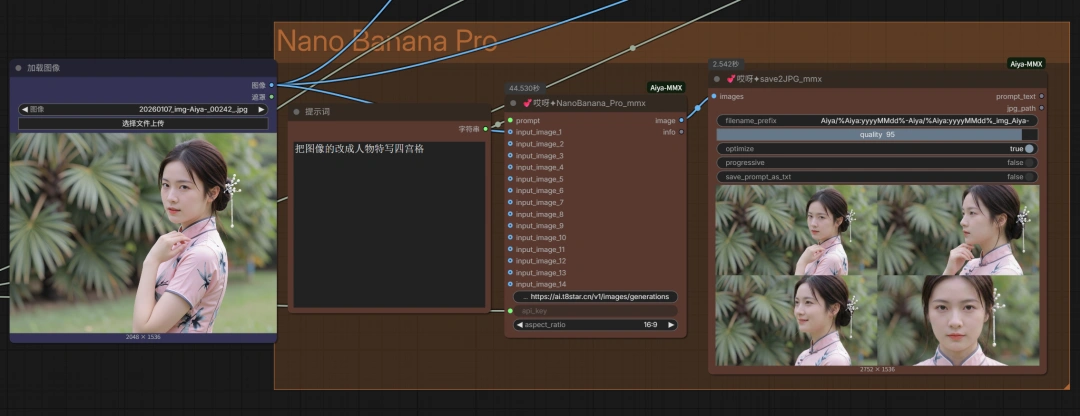The height and width of the screenshot is (416, 1080).
Task: Collapse the 加载图像 node via its dot
Action: pyautogui.click(x=19, y=68)
